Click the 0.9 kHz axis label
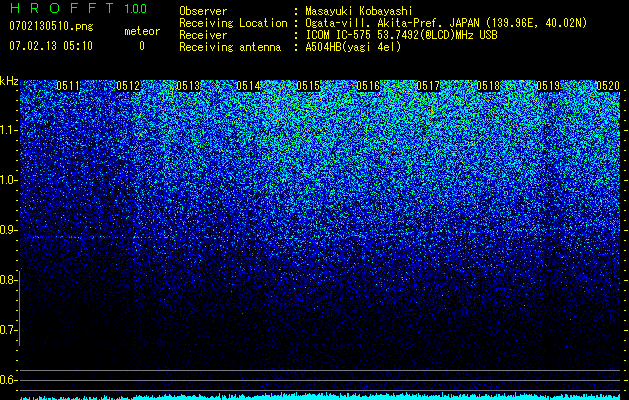 8,230
